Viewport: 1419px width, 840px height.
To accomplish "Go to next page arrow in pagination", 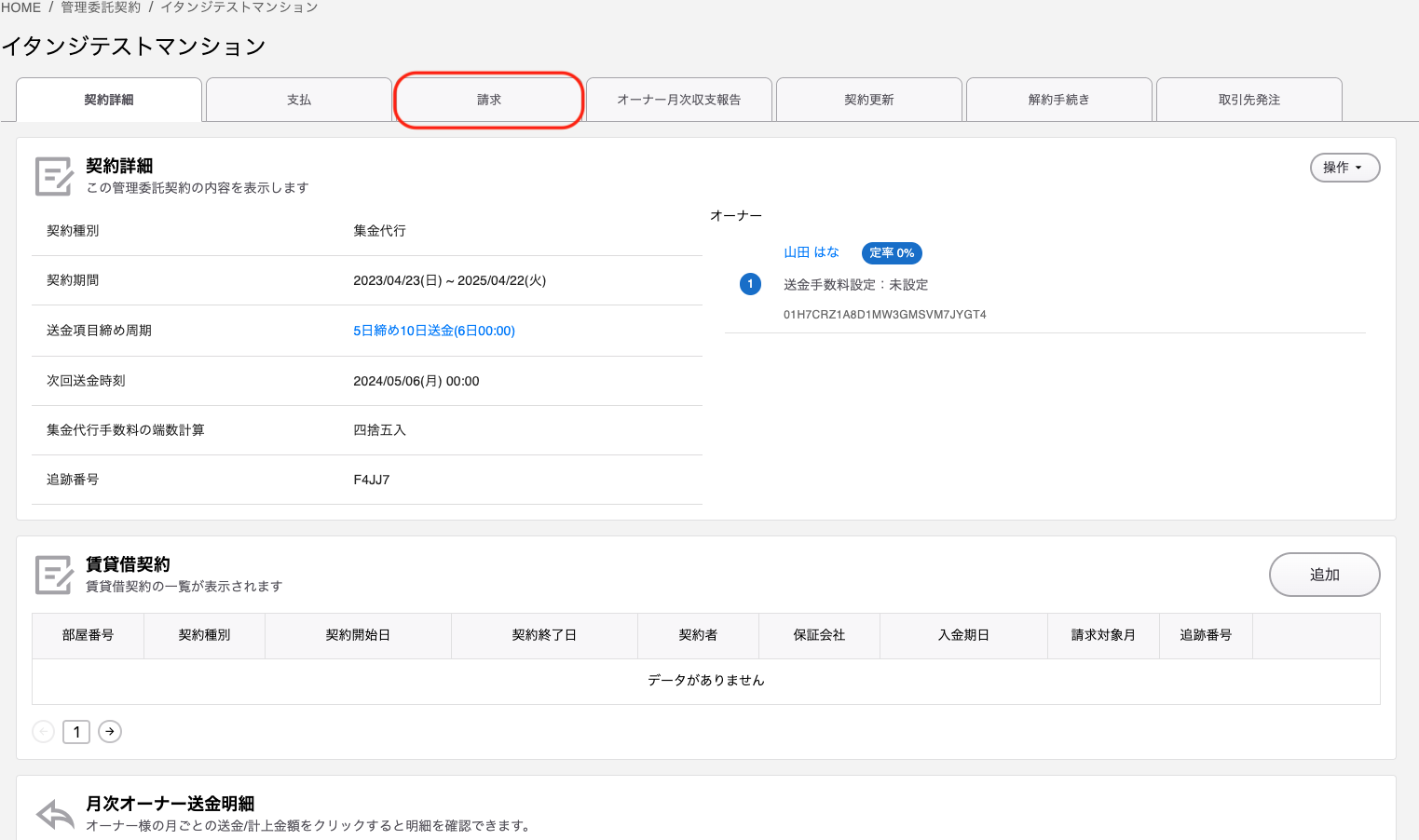I will tap(110, 732).
